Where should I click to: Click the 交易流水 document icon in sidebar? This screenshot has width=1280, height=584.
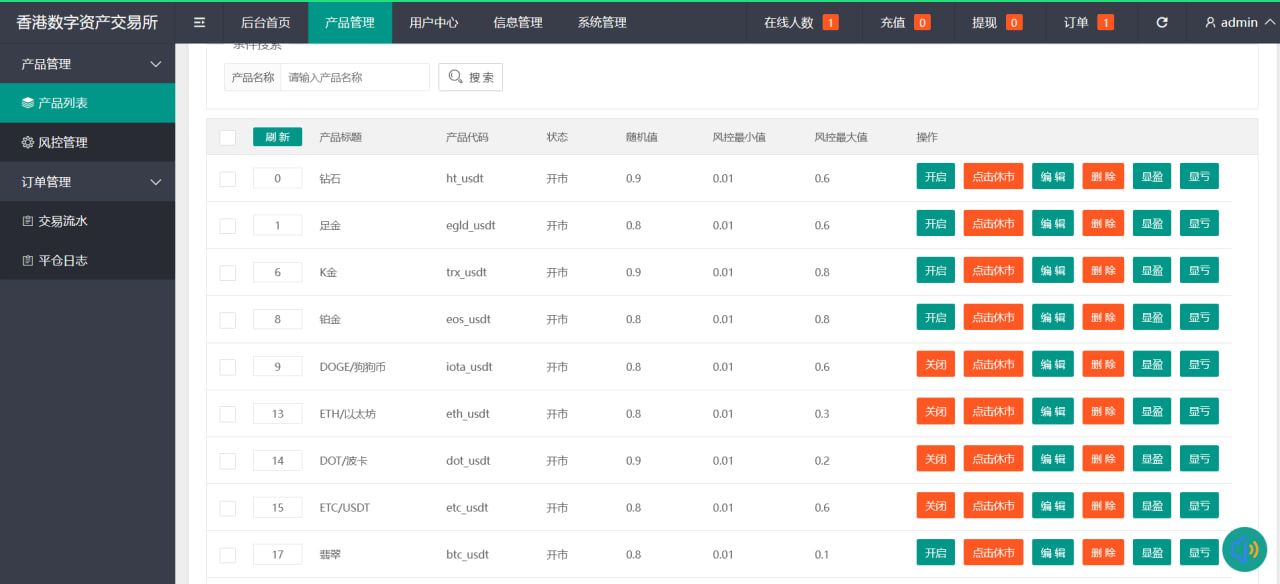click(x=28, y=221)
